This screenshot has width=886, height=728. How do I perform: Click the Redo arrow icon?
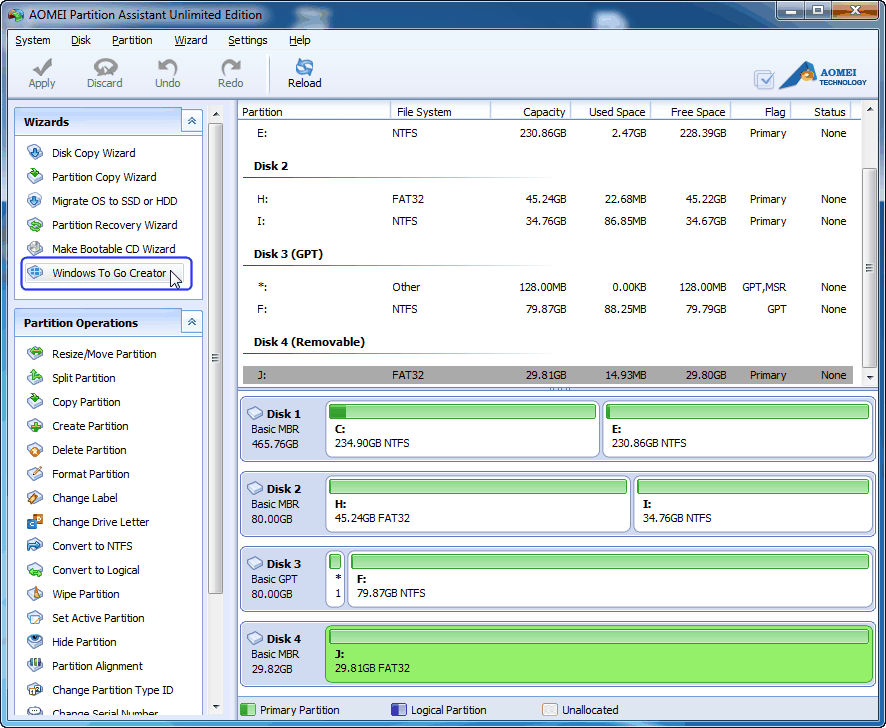pyautogui.click(x=231, y=67)
